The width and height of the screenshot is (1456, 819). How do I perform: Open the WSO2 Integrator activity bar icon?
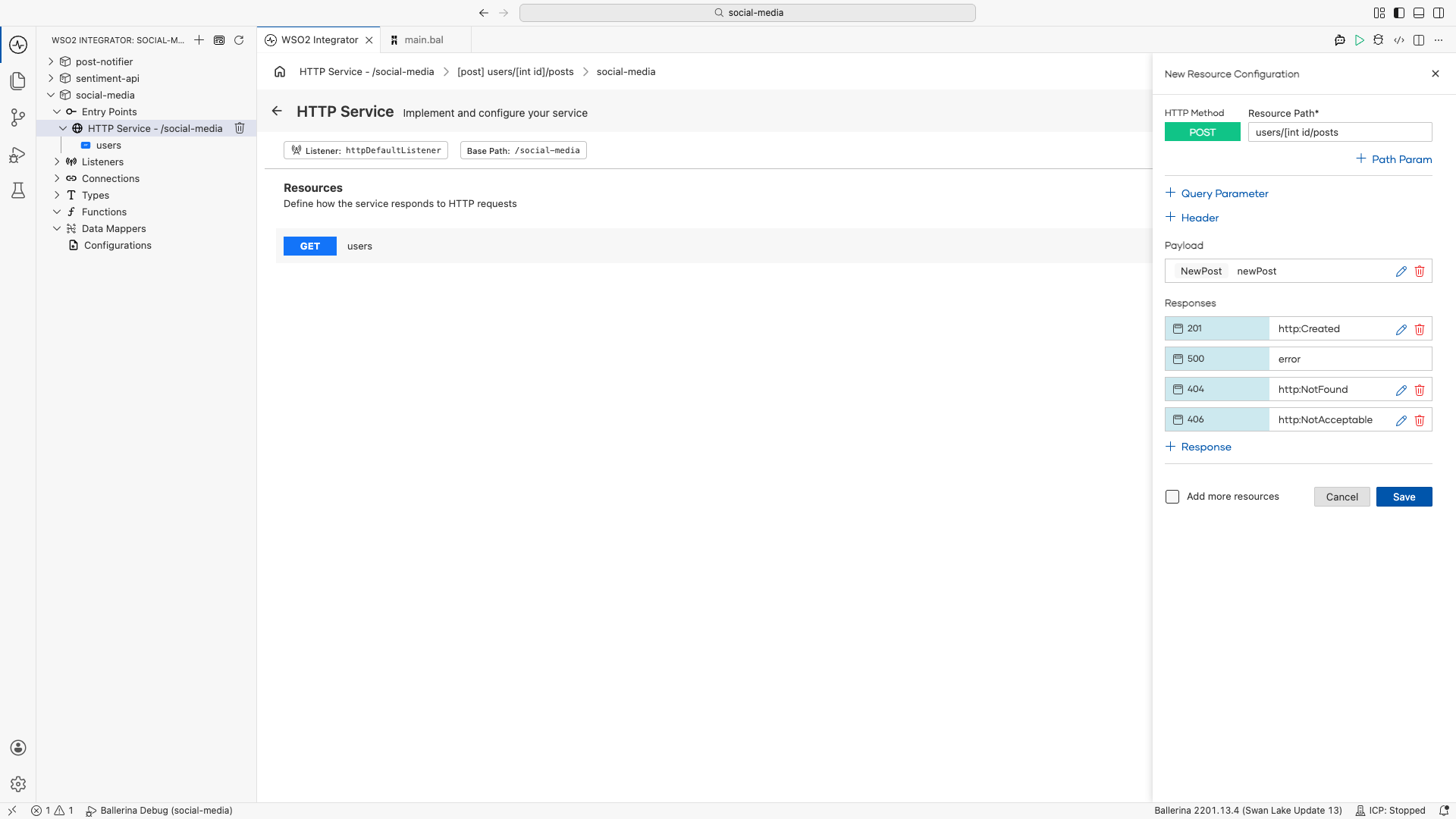coord(18,45)
